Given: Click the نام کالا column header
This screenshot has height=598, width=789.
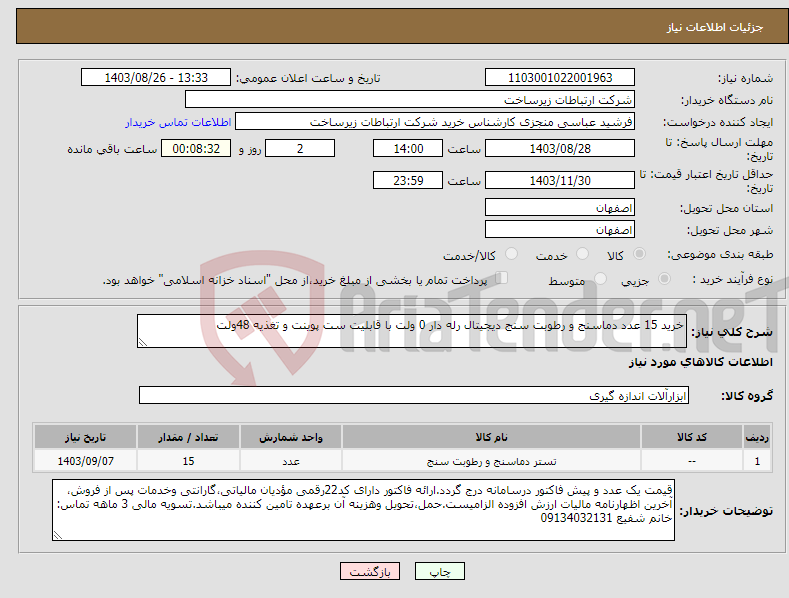Looking at the screenshot, I should pyautogui.click(x=491, y=437).
